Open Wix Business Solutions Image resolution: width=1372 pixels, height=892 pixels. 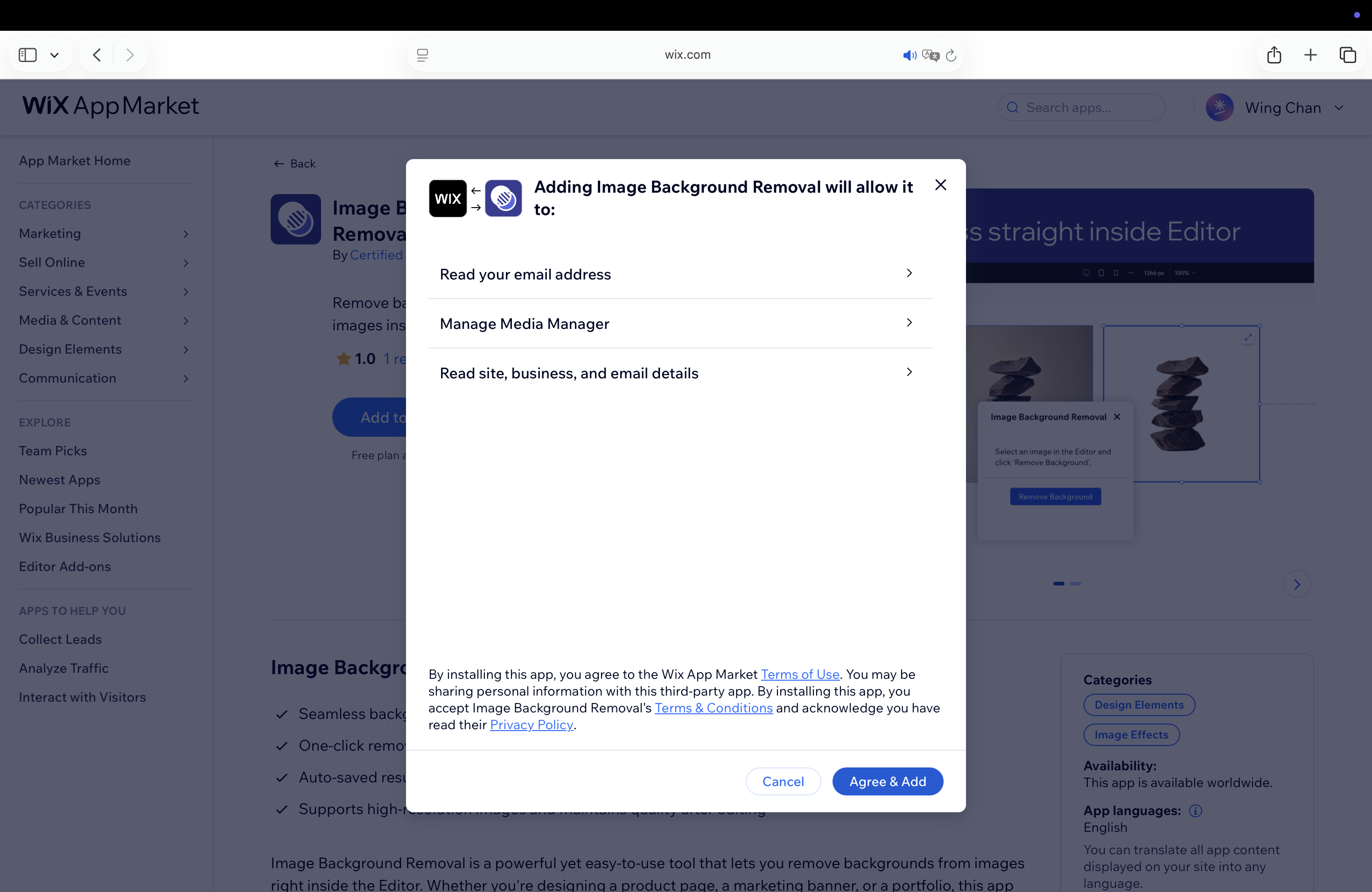point(89,537)
